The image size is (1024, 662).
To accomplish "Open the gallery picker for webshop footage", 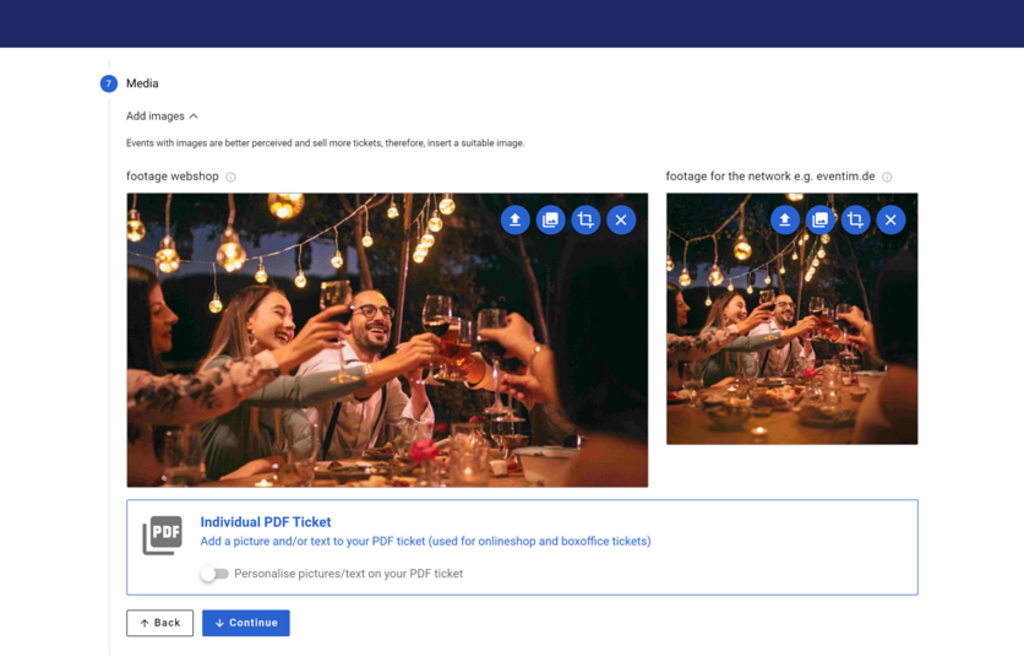I will 550,219.
